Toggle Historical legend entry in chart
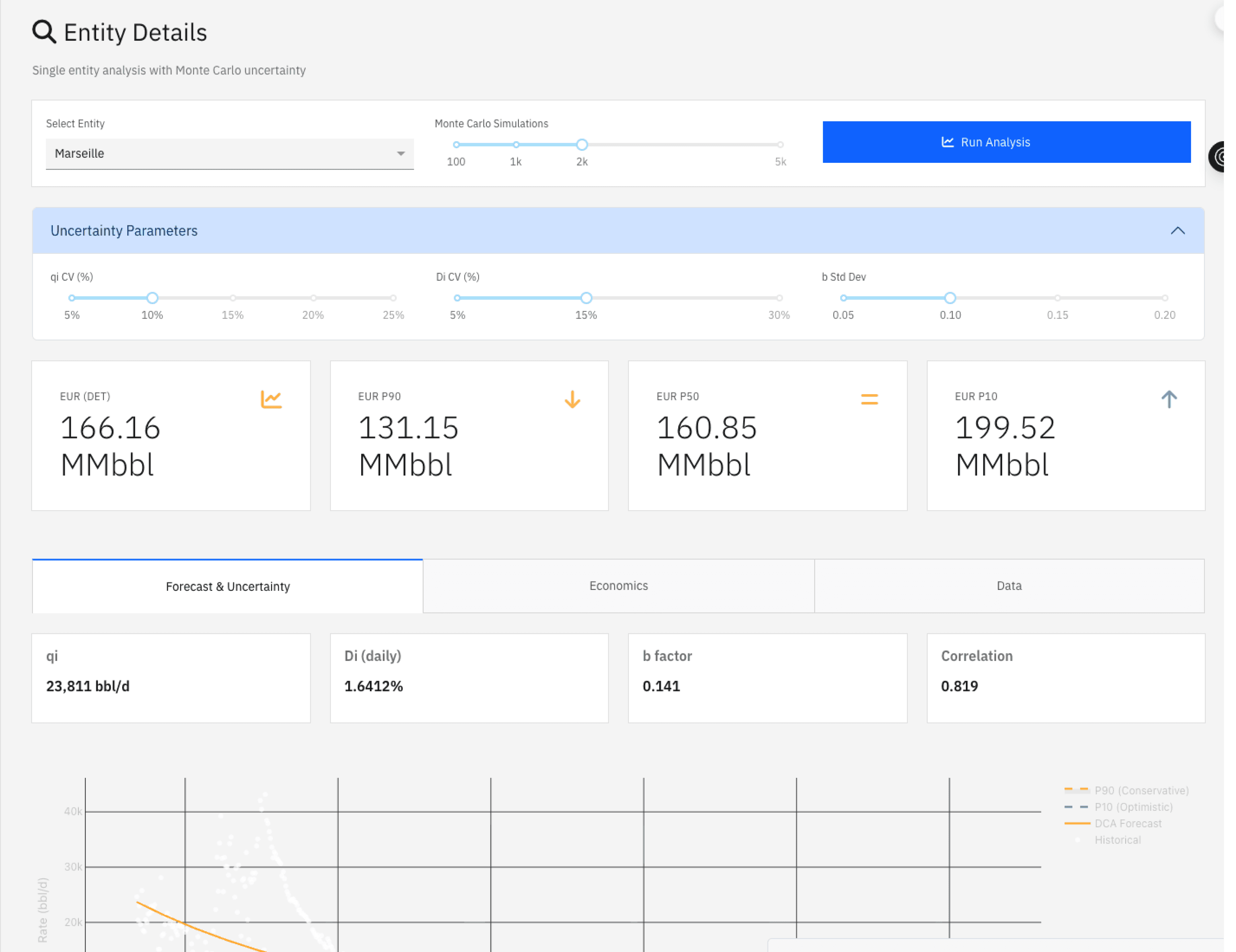 pyautogui.click(x=1117, y=839)
